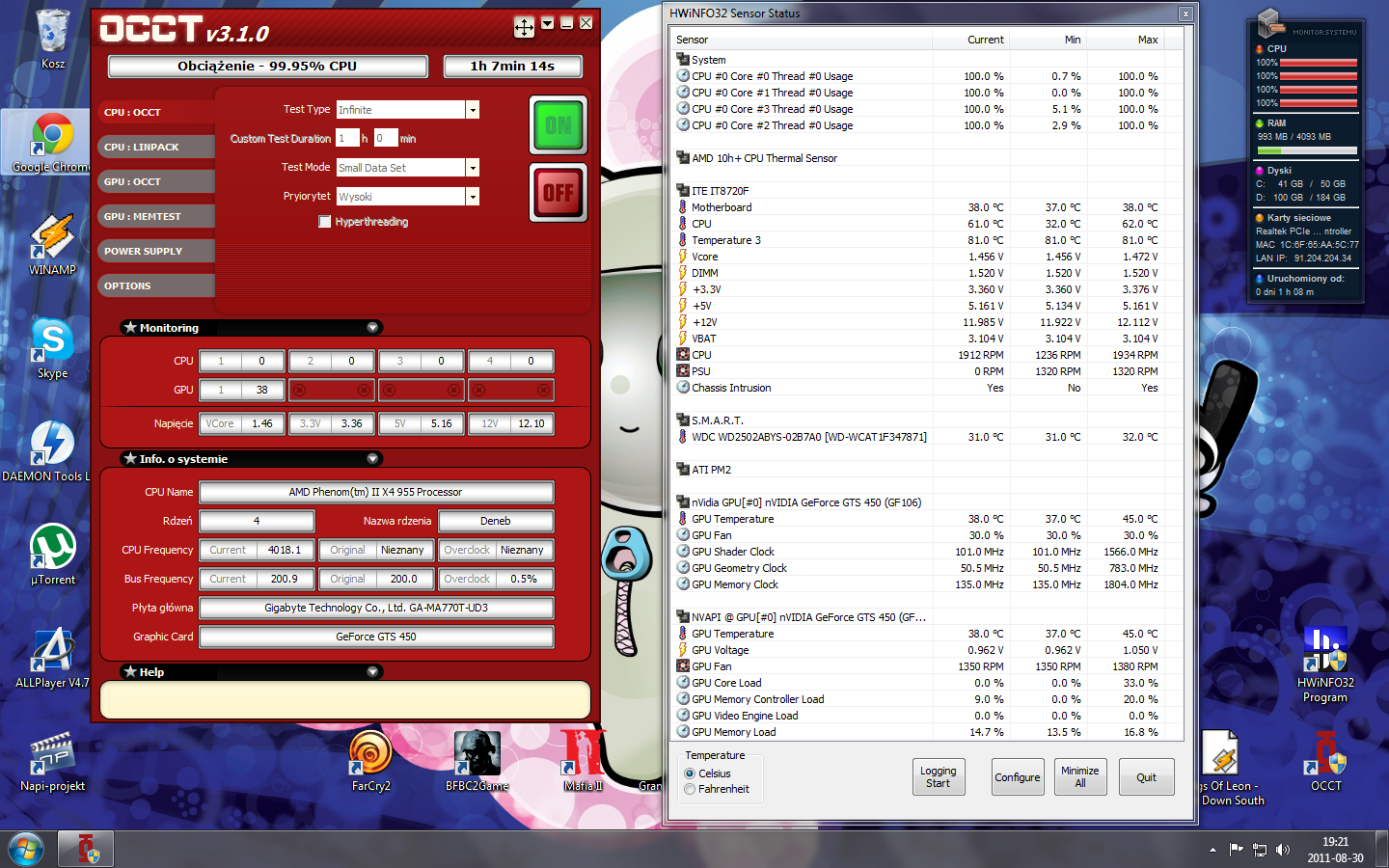The height and width of the screenshot is (868, 1389).
Task: Click the System sensor group icon in HWiNFO32
Action: tap(683, 60)
